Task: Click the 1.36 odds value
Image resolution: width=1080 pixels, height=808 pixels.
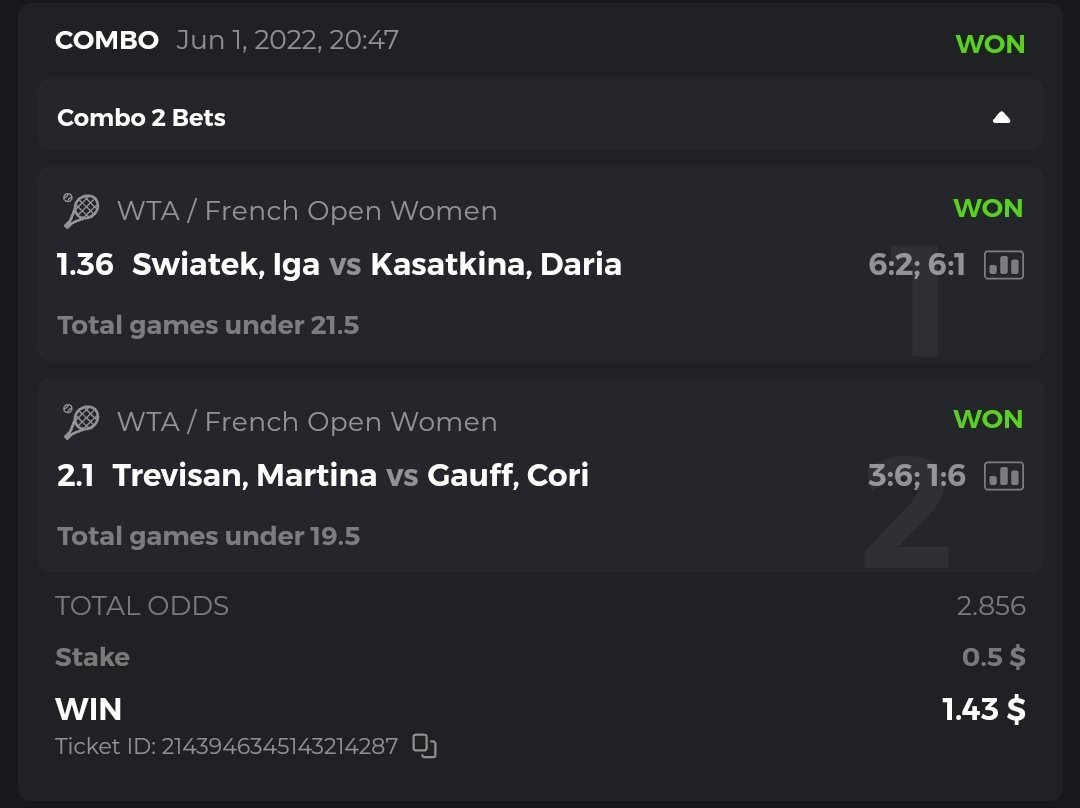Action: point(85,265)
